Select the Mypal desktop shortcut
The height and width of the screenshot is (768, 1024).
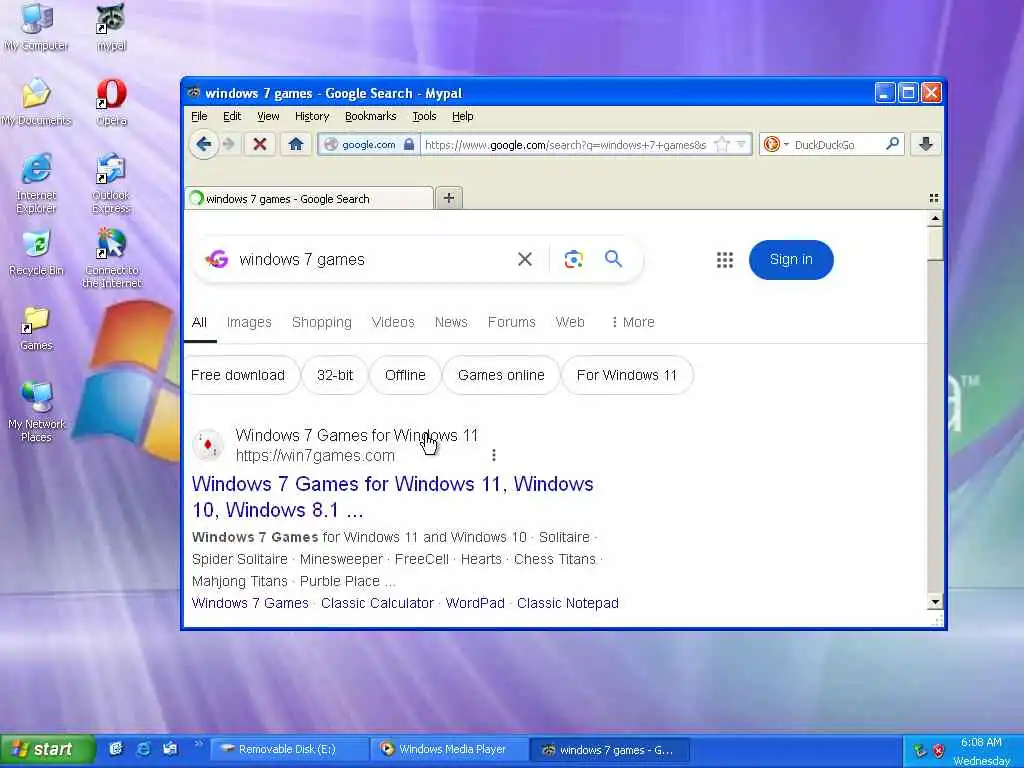[111, 27]
